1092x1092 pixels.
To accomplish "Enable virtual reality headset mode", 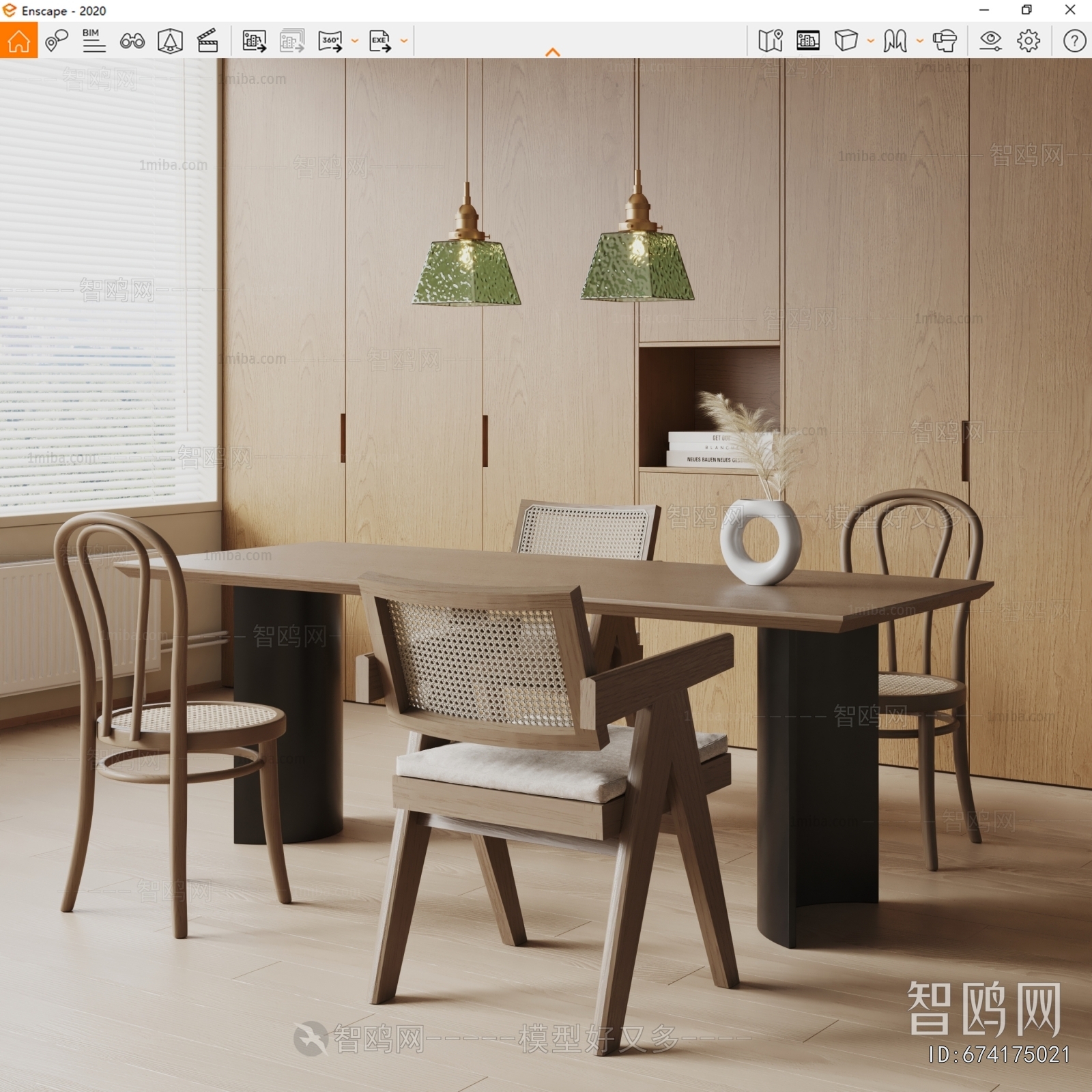I will point(945,41).
